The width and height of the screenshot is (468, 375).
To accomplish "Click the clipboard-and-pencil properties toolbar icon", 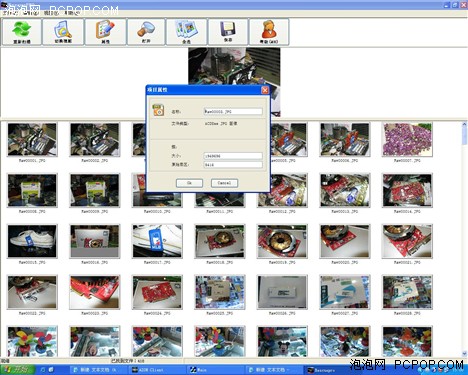I will tap(105, 32).
